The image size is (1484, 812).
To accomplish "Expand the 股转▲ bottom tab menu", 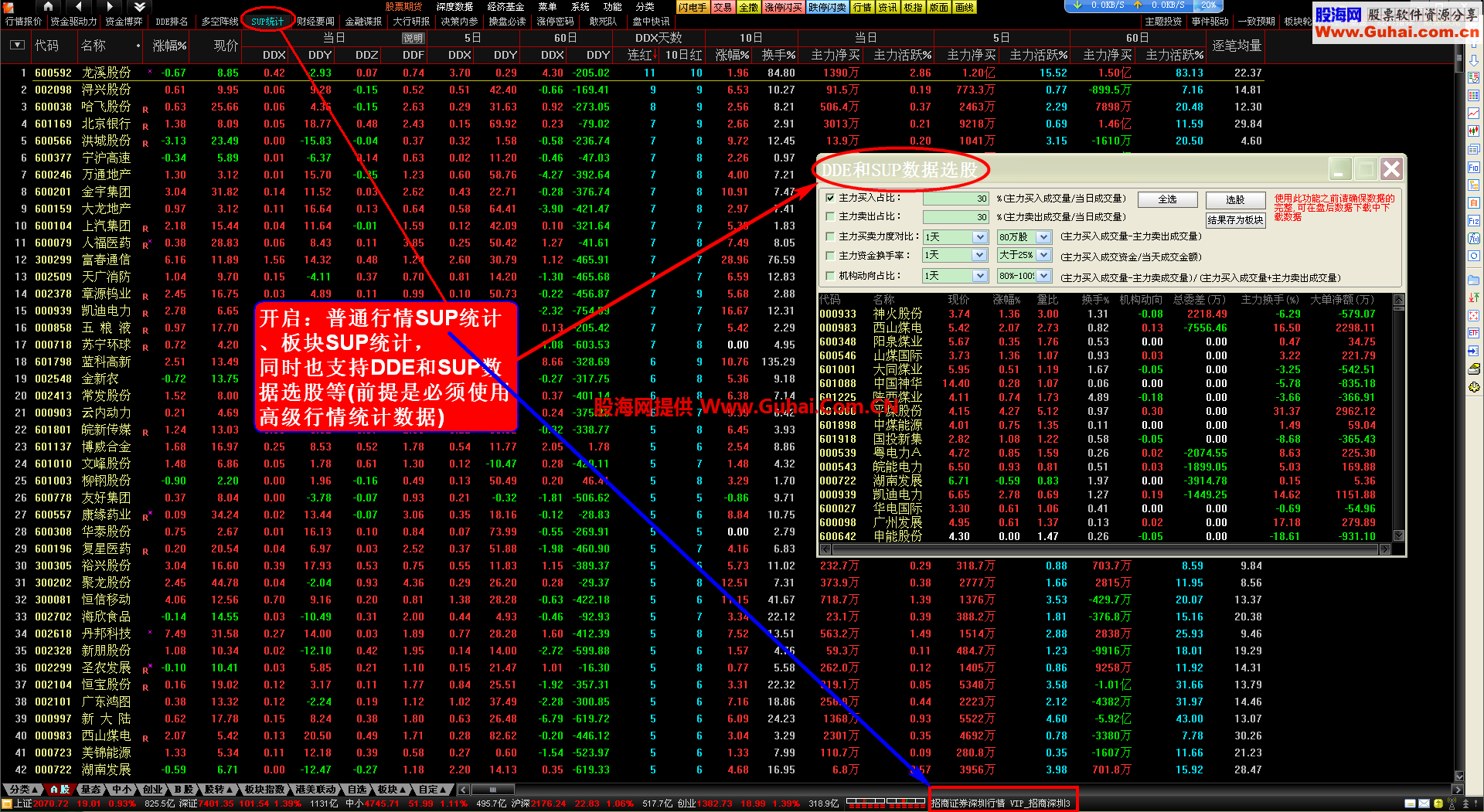I will [x=219, y=790].
